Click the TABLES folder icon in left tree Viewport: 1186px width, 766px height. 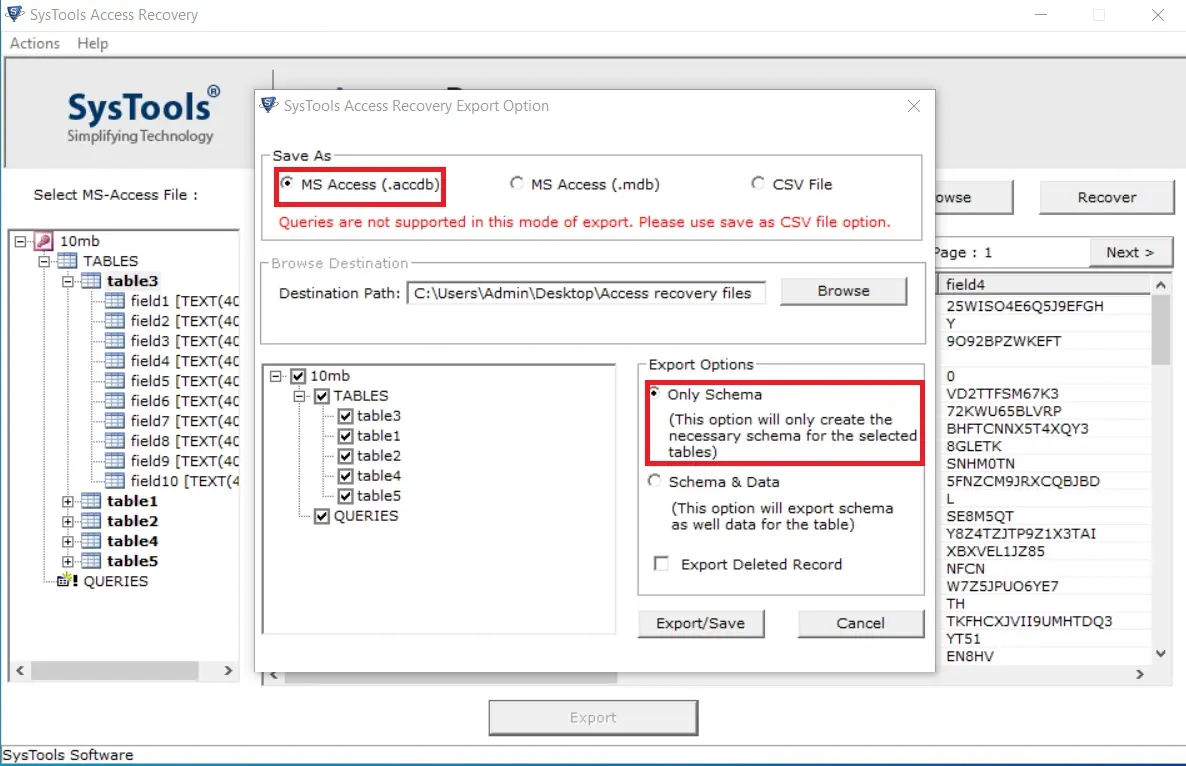click(x=67, y=261)
